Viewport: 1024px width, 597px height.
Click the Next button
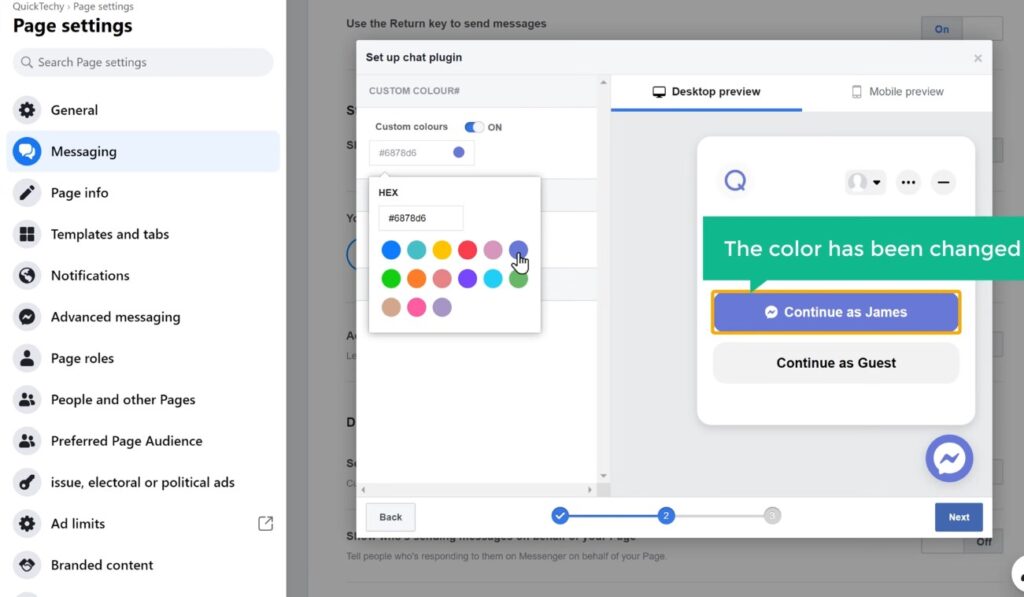tap(958, 517)
